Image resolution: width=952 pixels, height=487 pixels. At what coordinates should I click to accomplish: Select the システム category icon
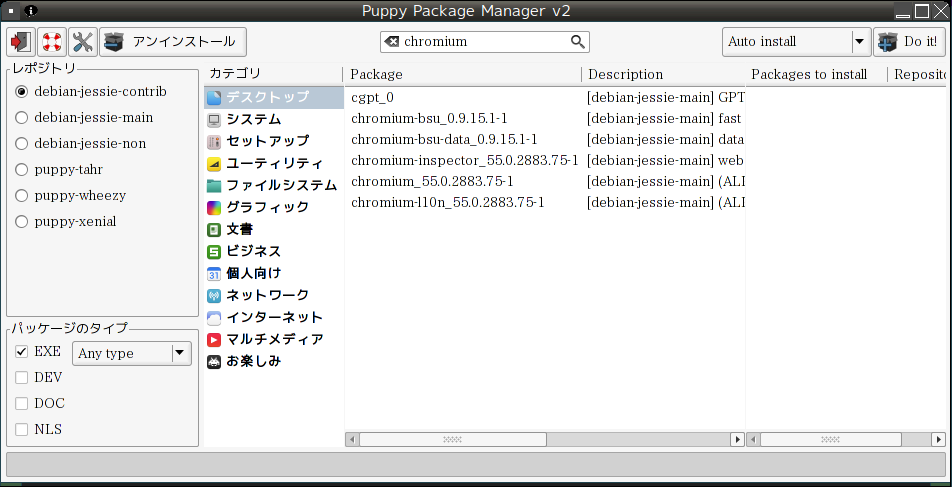coord(214,120)
